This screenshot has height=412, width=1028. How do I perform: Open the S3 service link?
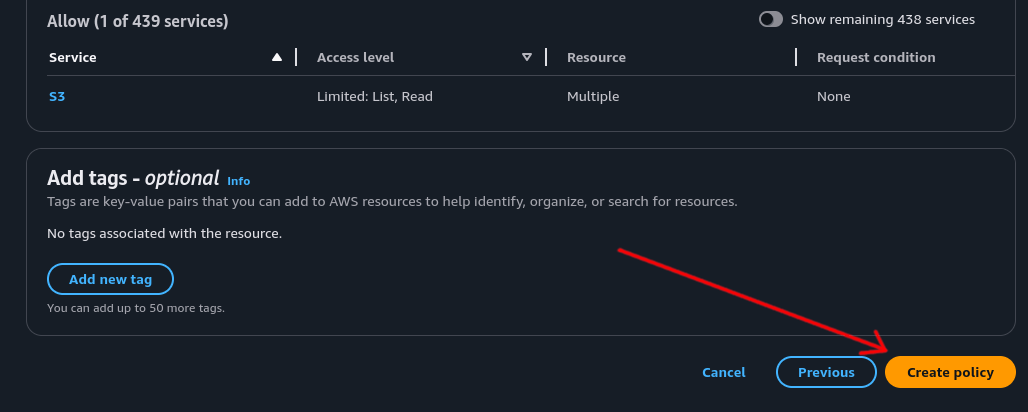tap(57, 97)
